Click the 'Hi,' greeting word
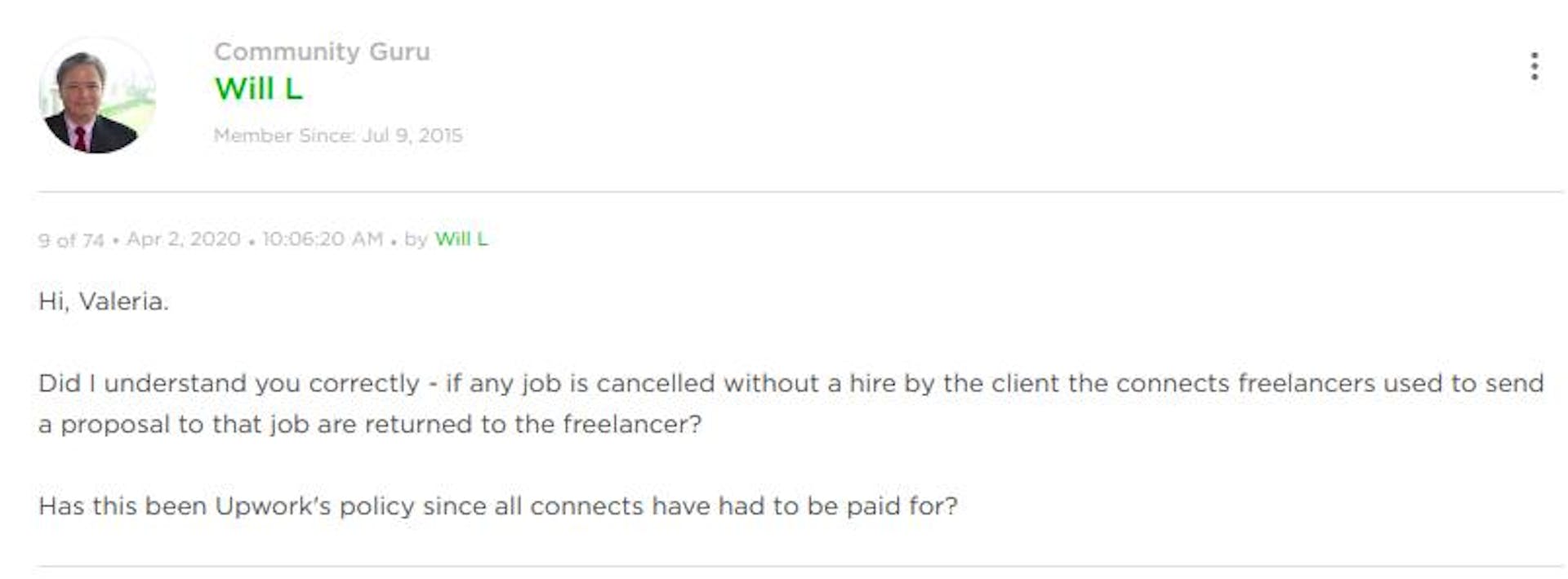The height and width of the screenshot is (579, 1568). (x=54, y=302)
